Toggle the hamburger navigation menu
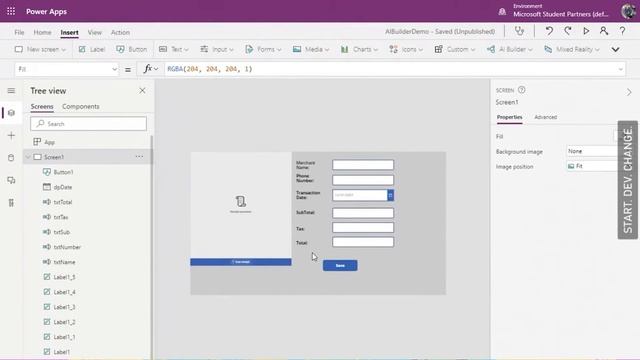640x360 pixels. [11, 91]
